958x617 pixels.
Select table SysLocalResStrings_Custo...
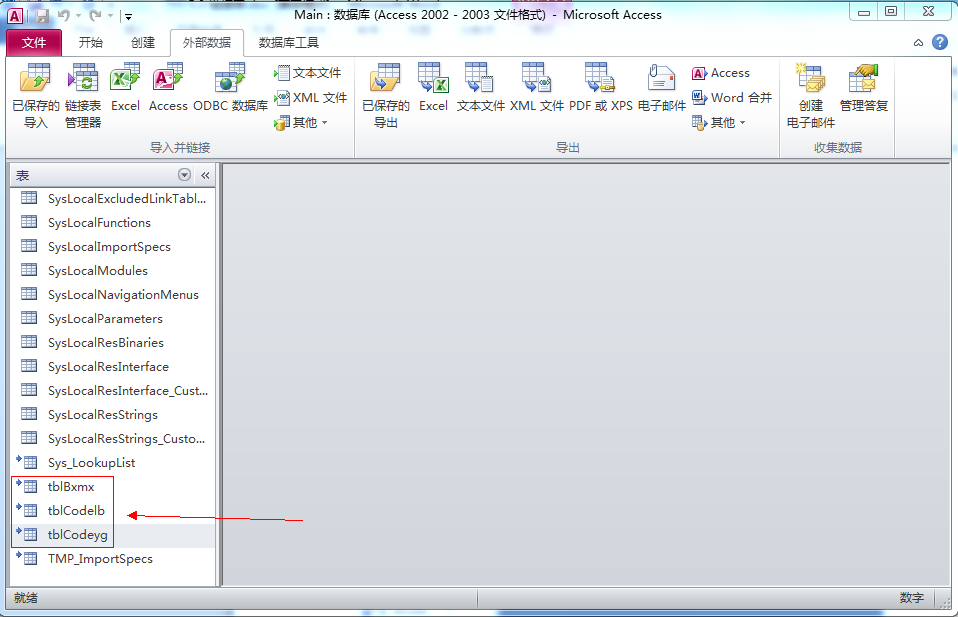tap(113, 439)
